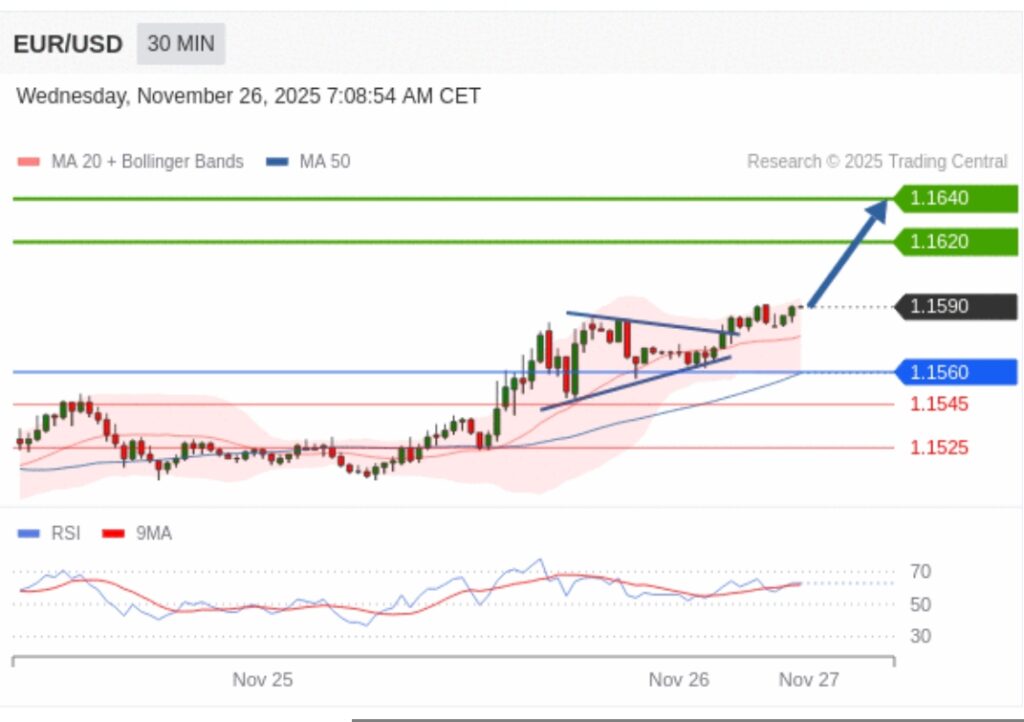The image size is (1024, 722).
Task: Select the Nov 27 date axis label
Action: (x=808, y=680)
